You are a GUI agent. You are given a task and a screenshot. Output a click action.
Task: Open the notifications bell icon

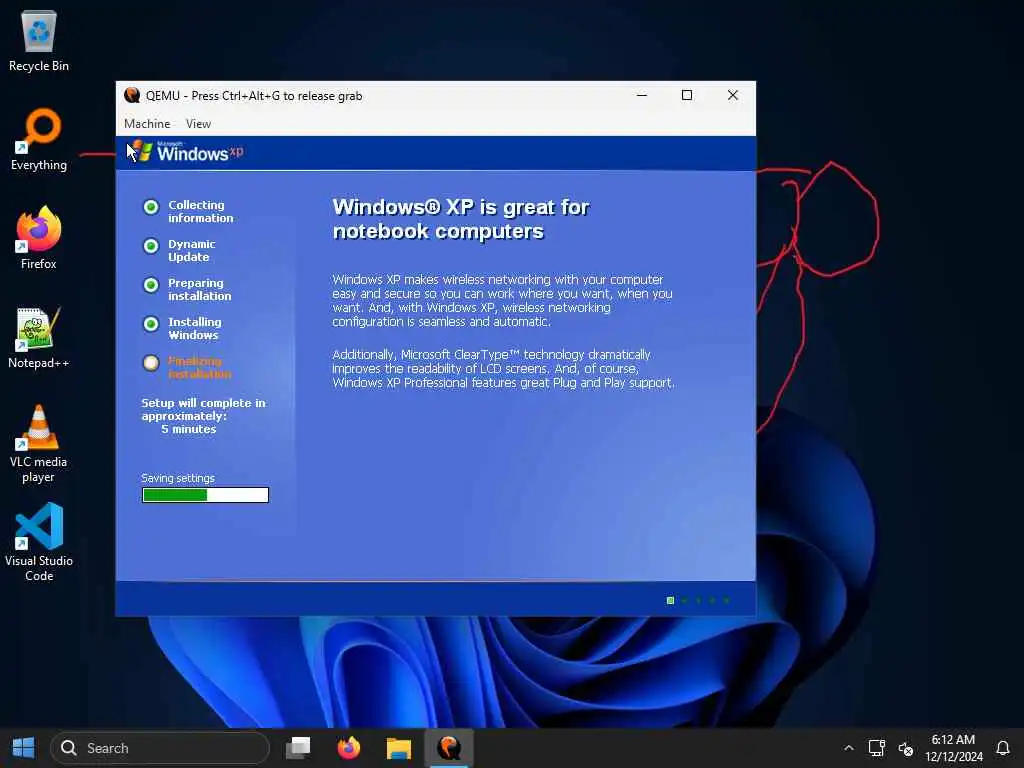(1003, 748)
